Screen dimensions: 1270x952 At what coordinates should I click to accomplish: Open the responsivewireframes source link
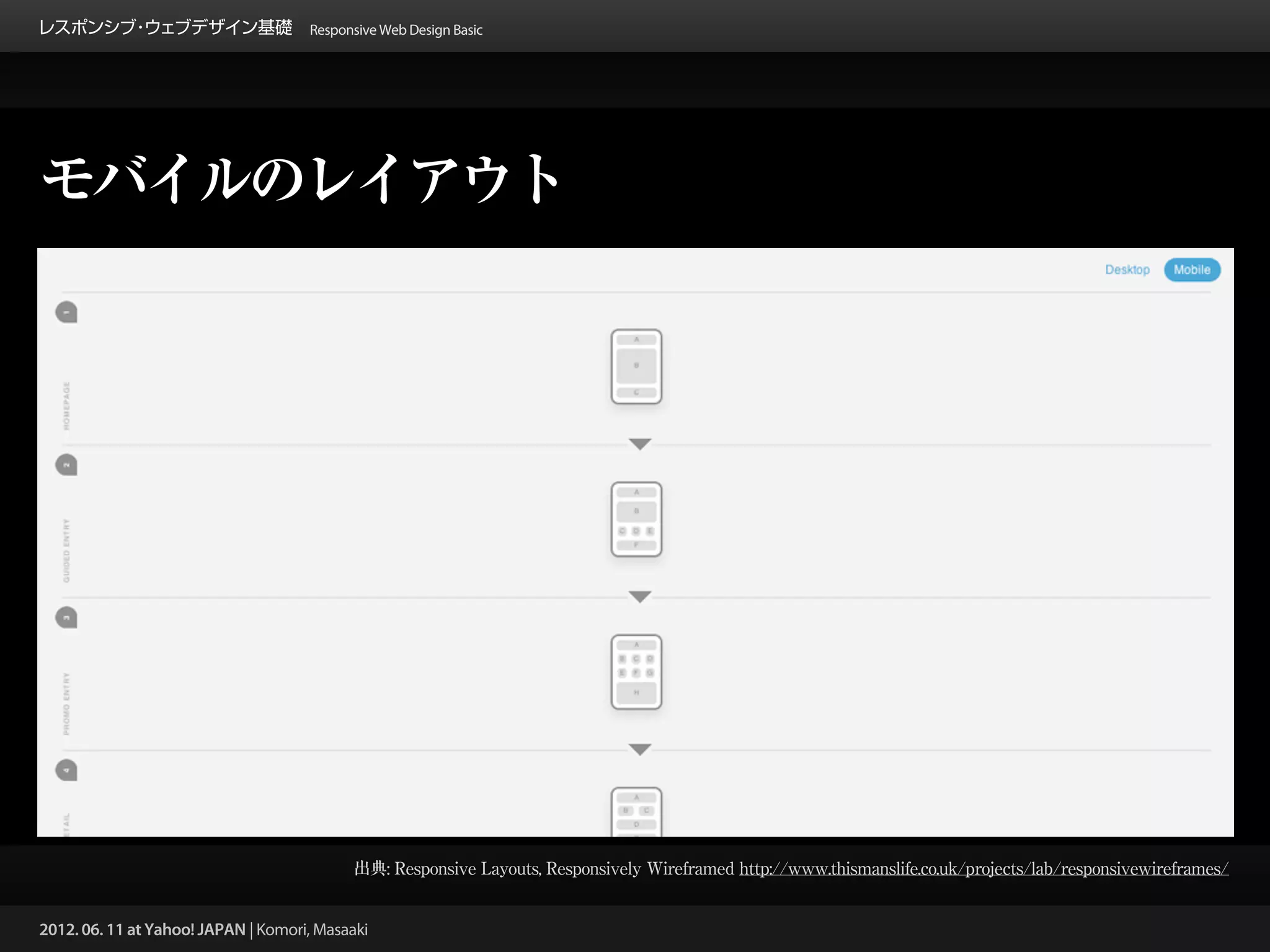[984, 869]
